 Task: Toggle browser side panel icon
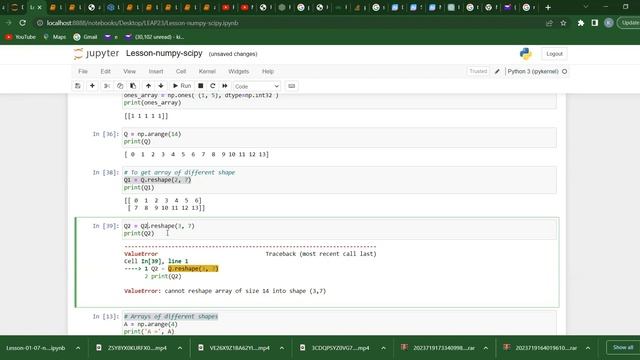click(594, 23)
